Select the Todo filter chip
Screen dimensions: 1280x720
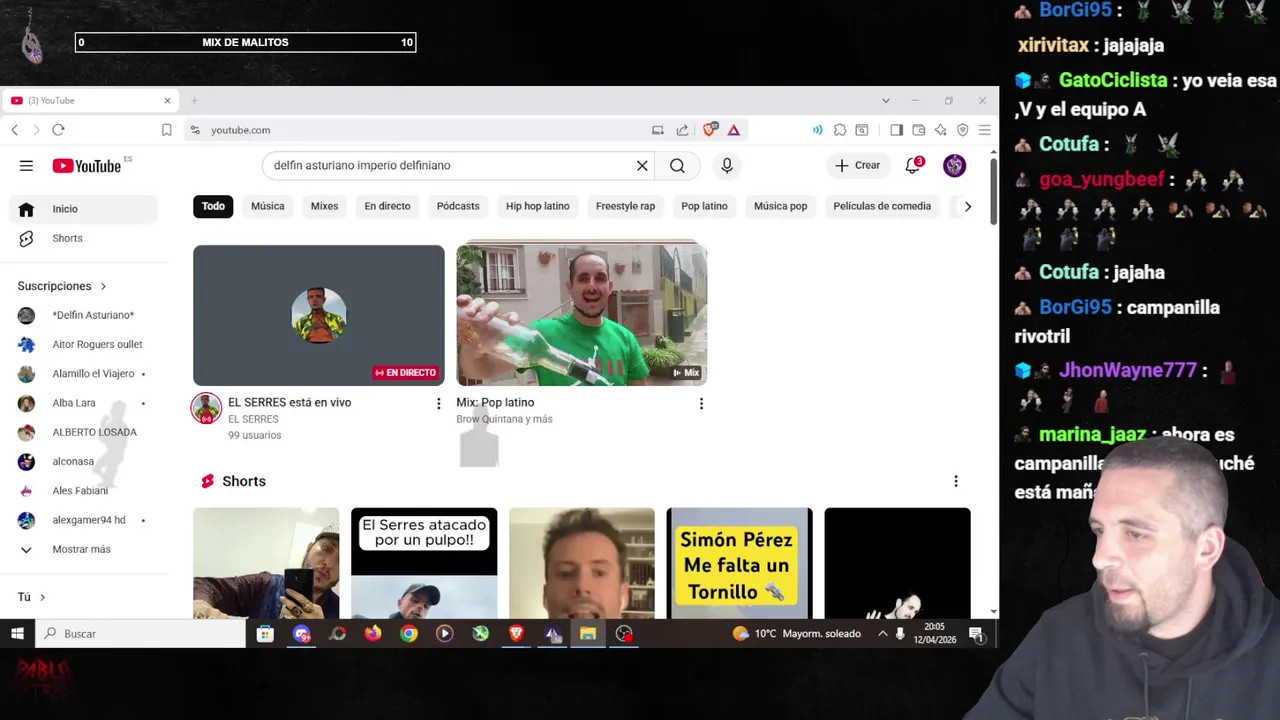tap(213, 206)
